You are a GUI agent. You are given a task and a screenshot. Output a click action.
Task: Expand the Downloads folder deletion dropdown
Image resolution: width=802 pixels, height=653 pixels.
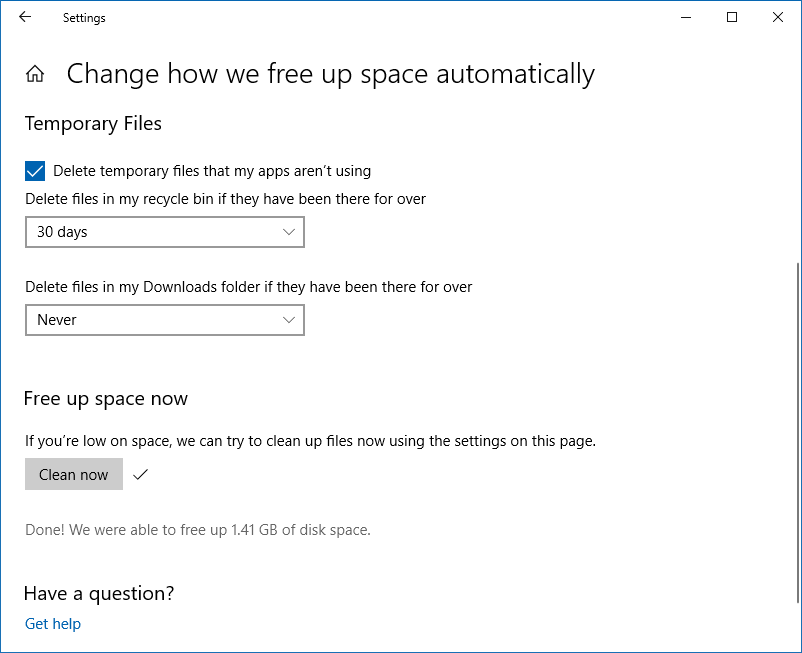164,319
